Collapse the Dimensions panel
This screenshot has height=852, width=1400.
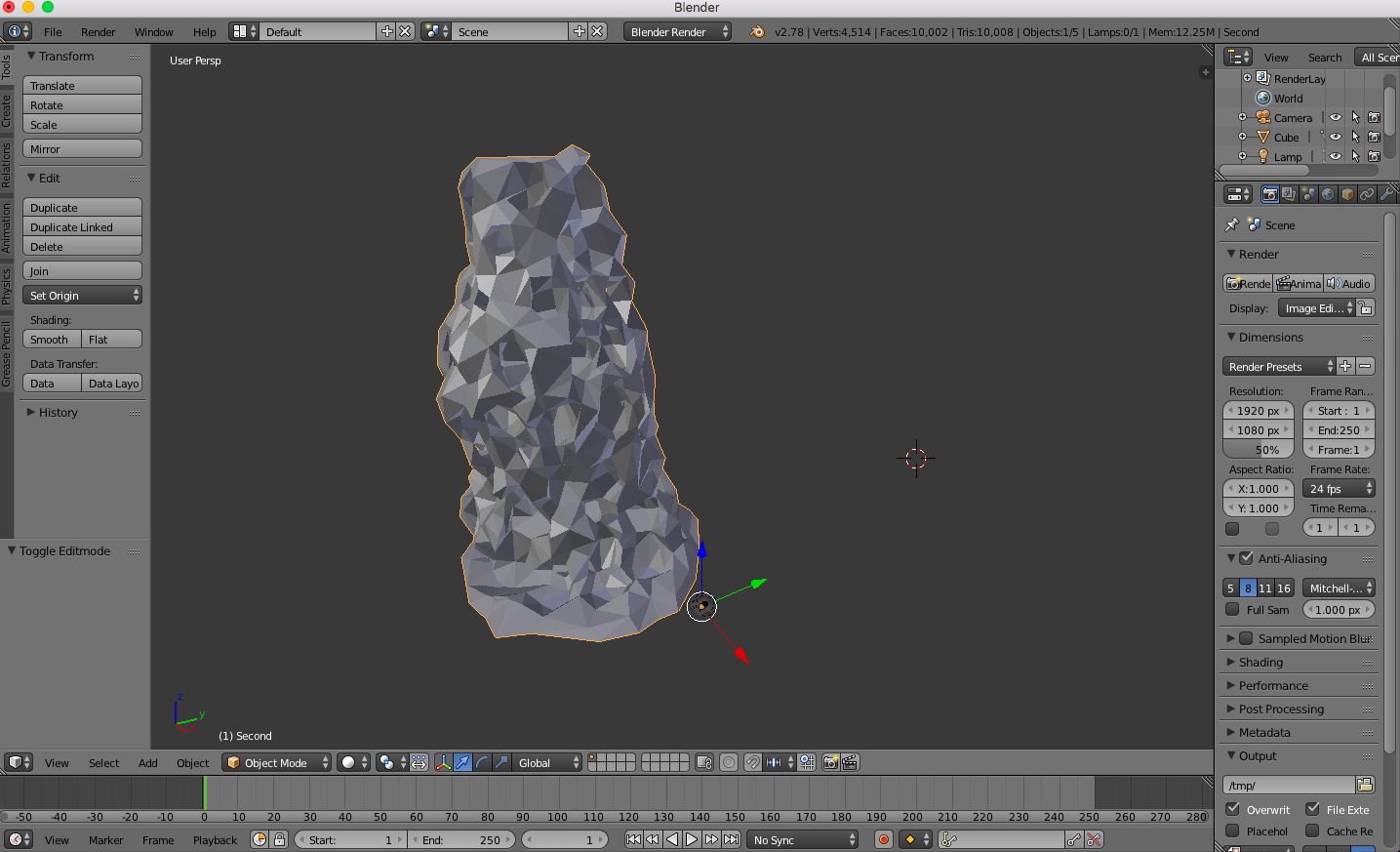1270,337
